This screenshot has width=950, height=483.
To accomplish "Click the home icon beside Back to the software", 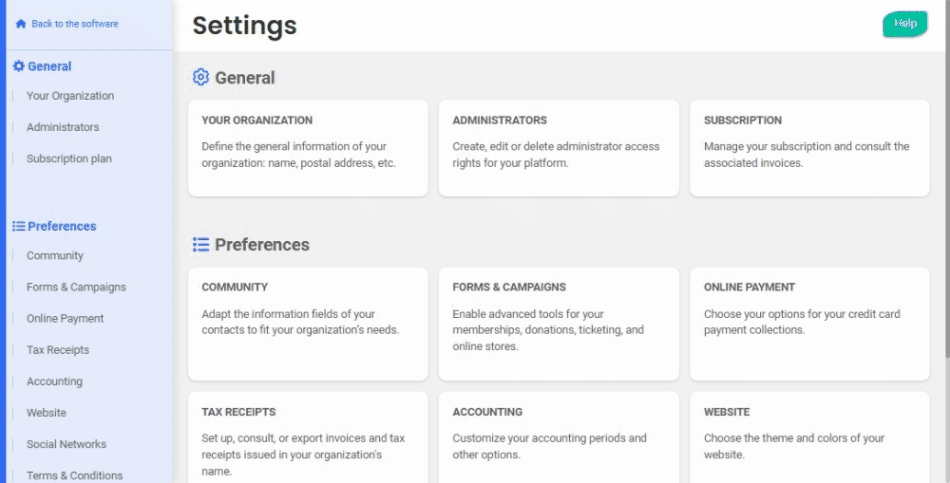I will (21, 24).
